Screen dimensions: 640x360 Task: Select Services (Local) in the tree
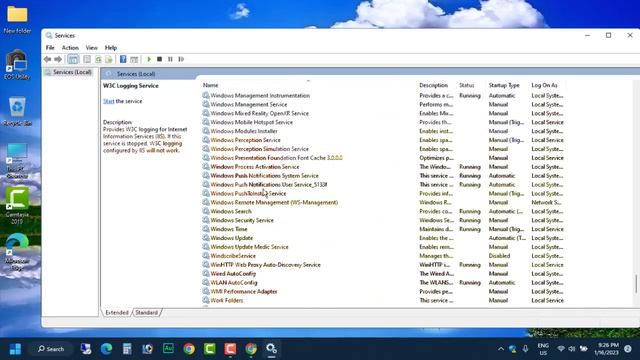coord(72,72)
